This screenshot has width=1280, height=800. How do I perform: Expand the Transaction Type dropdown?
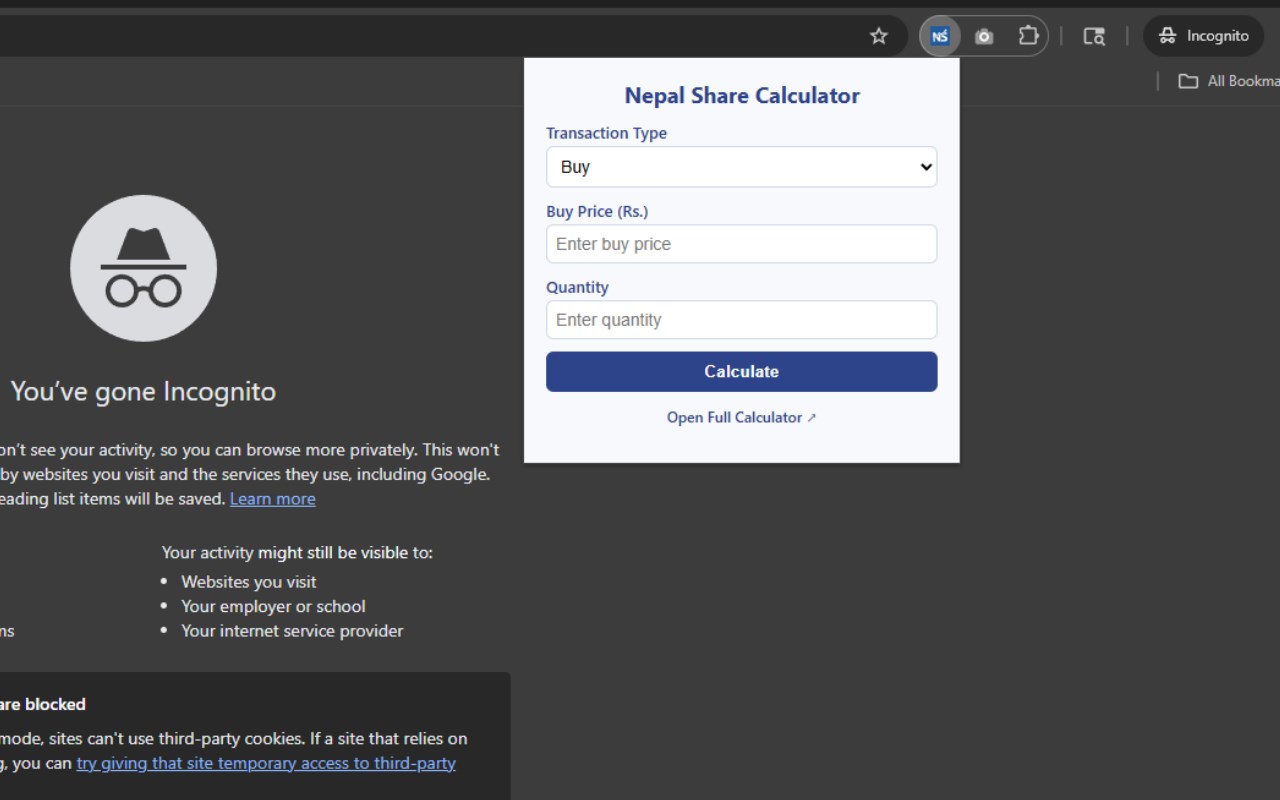741,167
